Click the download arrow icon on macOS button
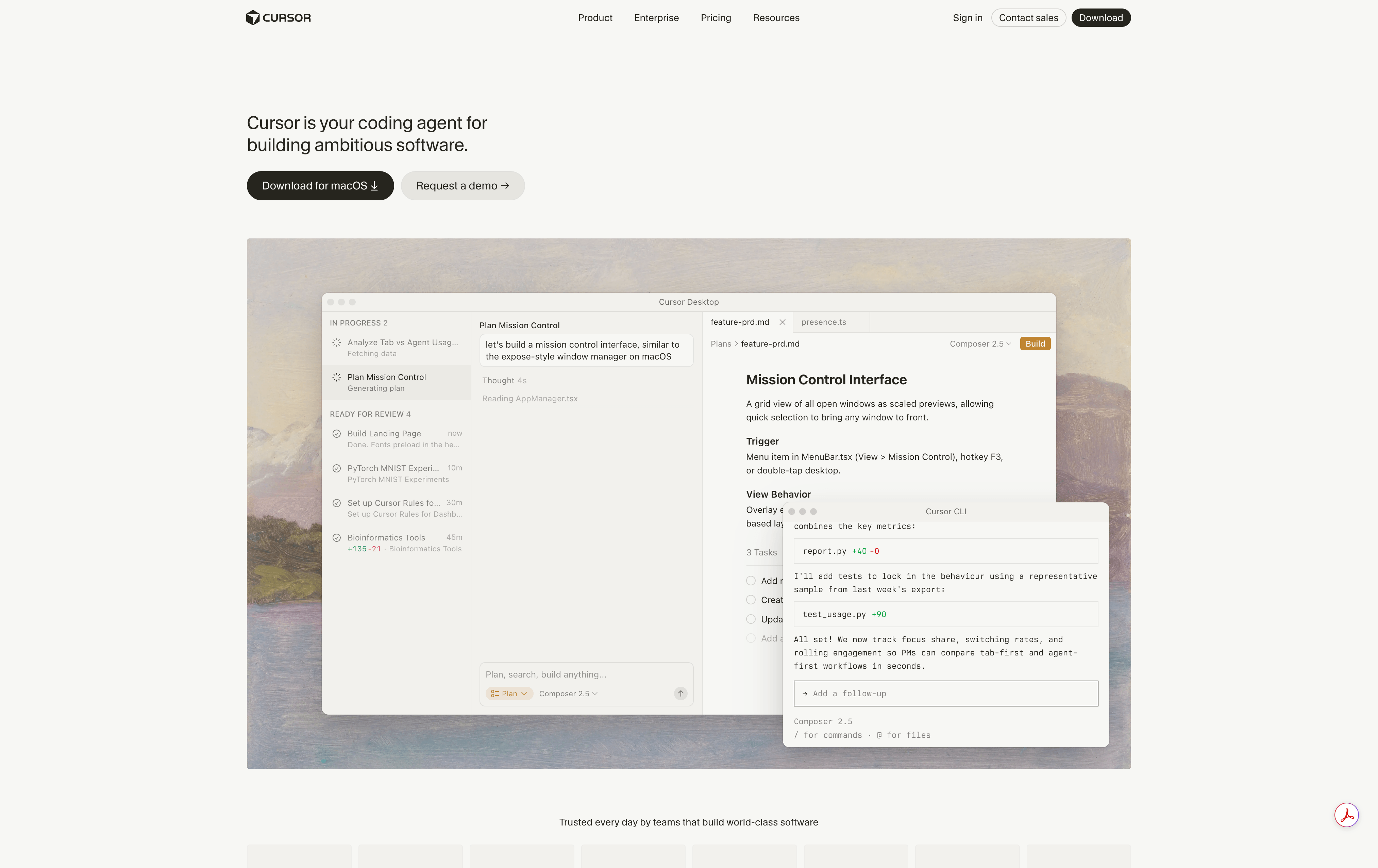The image size is (1378, 868). [374, 186]
